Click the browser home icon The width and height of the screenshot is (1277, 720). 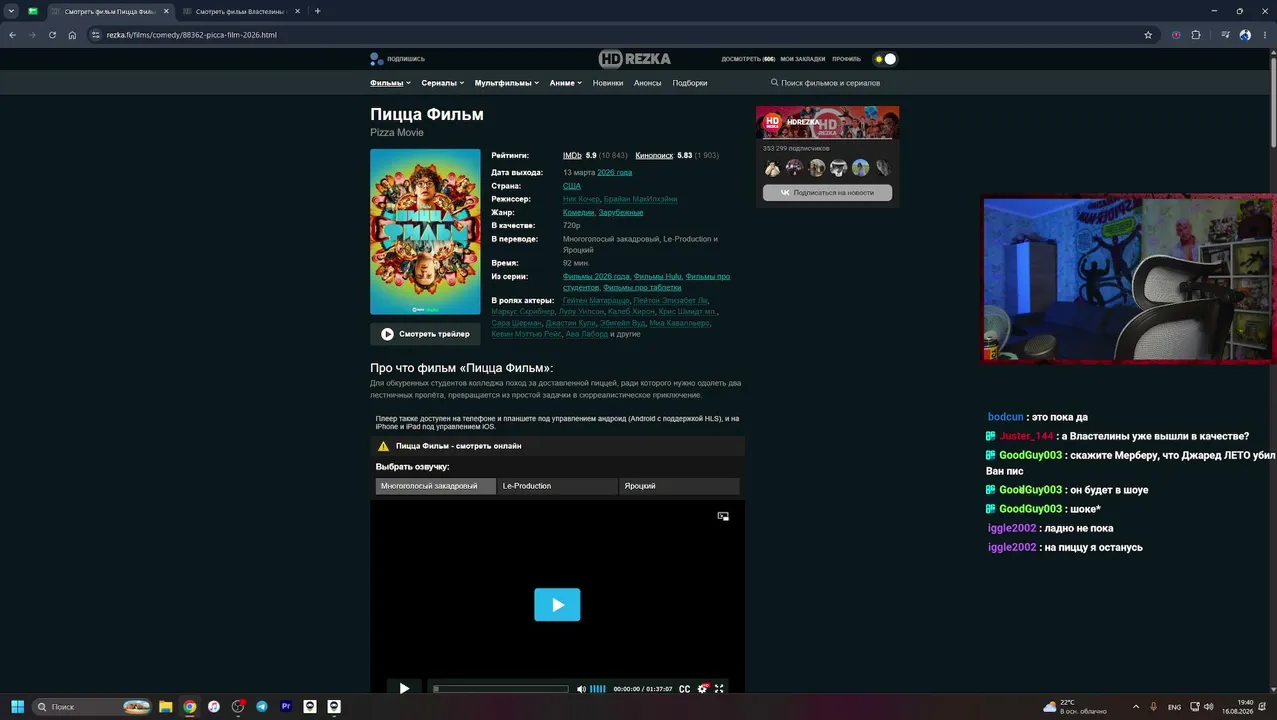click(72, 35)
